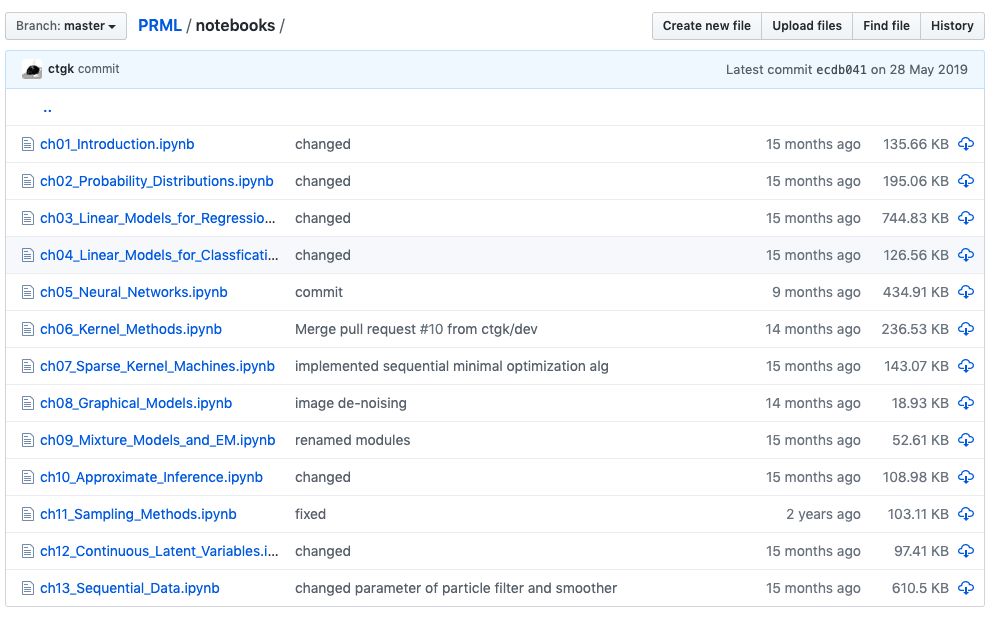Go up to parent directory (..)
This screenshot has height=621, width=999.
pos(47,108)
